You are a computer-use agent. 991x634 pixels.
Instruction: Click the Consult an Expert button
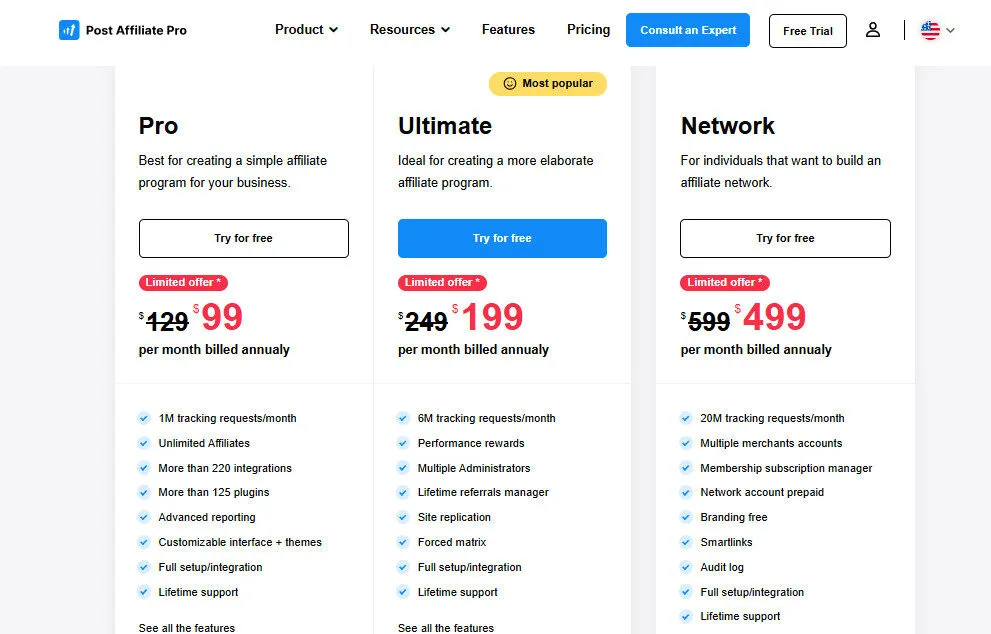pos(688,30)
